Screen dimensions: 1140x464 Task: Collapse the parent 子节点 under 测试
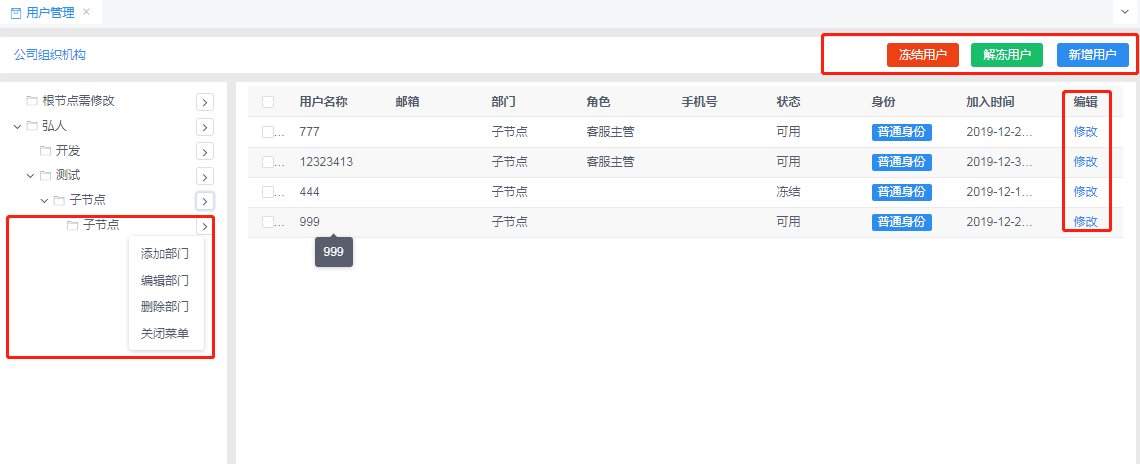click(x=44, y=200)
